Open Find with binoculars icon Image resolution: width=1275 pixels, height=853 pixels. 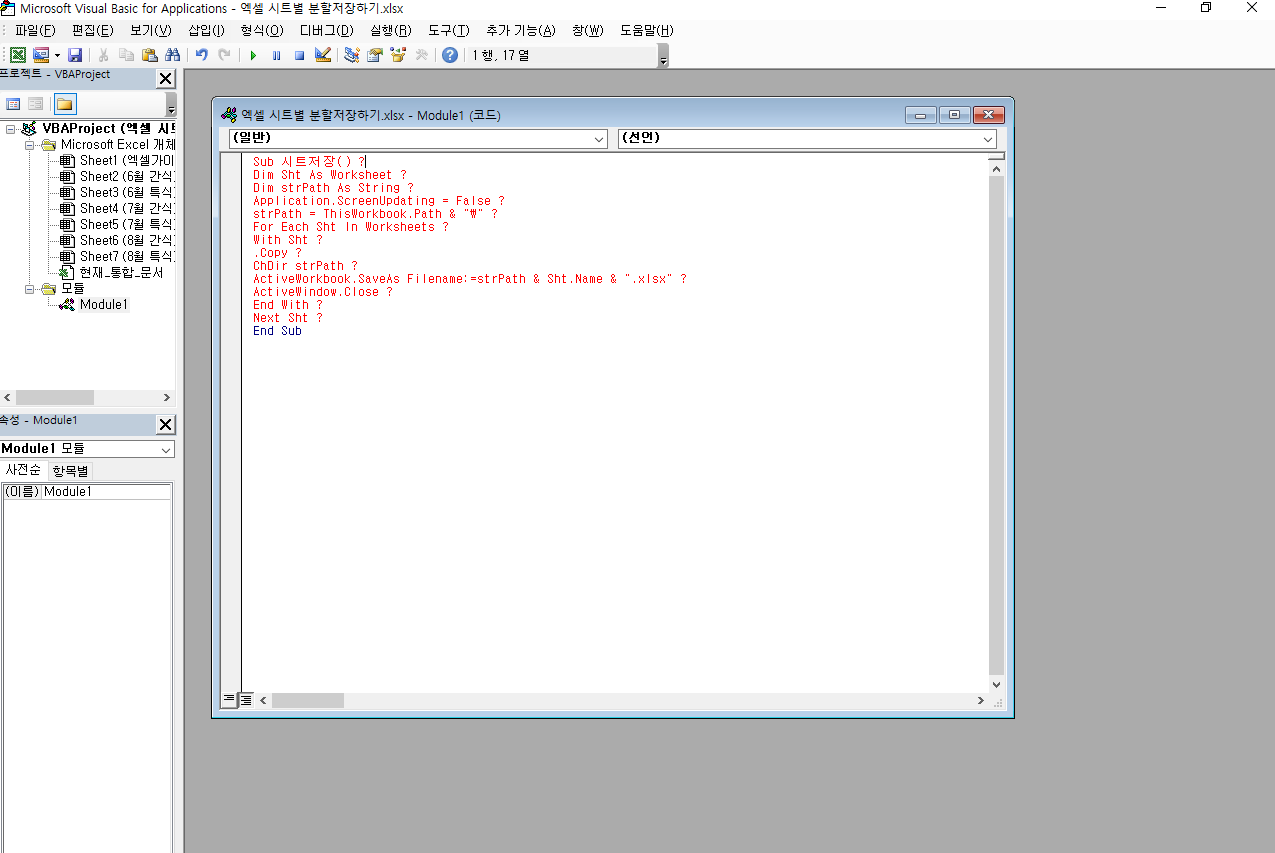172,55
